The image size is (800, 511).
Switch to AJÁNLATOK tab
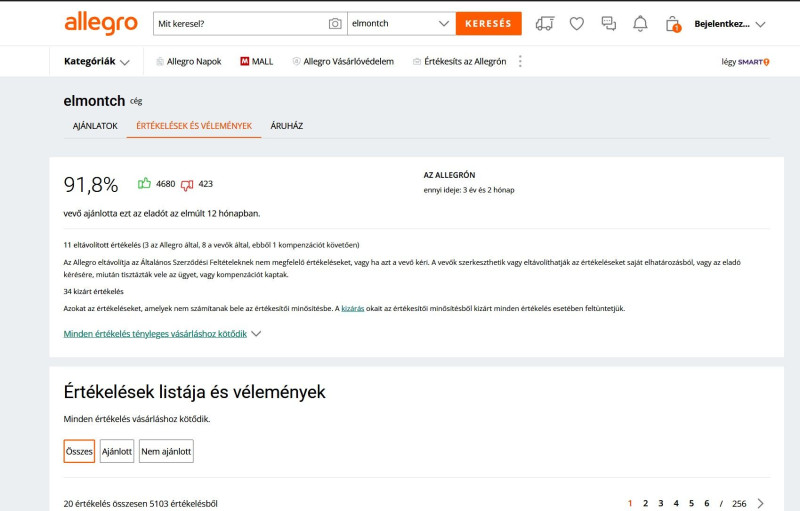click(95, 126)
